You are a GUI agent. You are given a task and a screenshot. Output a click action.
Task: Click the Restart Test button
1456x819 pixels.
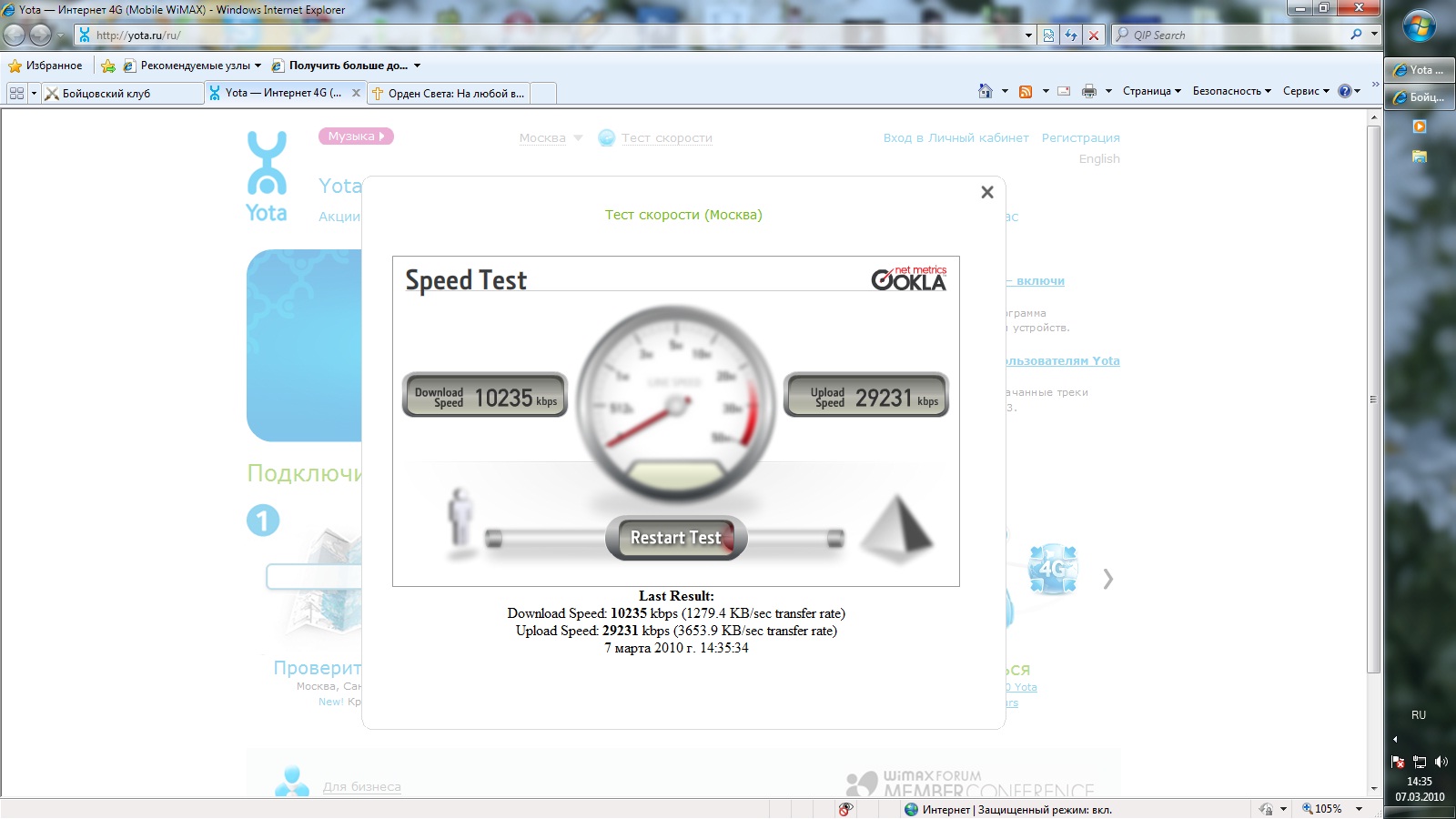(x=676, y=538)
